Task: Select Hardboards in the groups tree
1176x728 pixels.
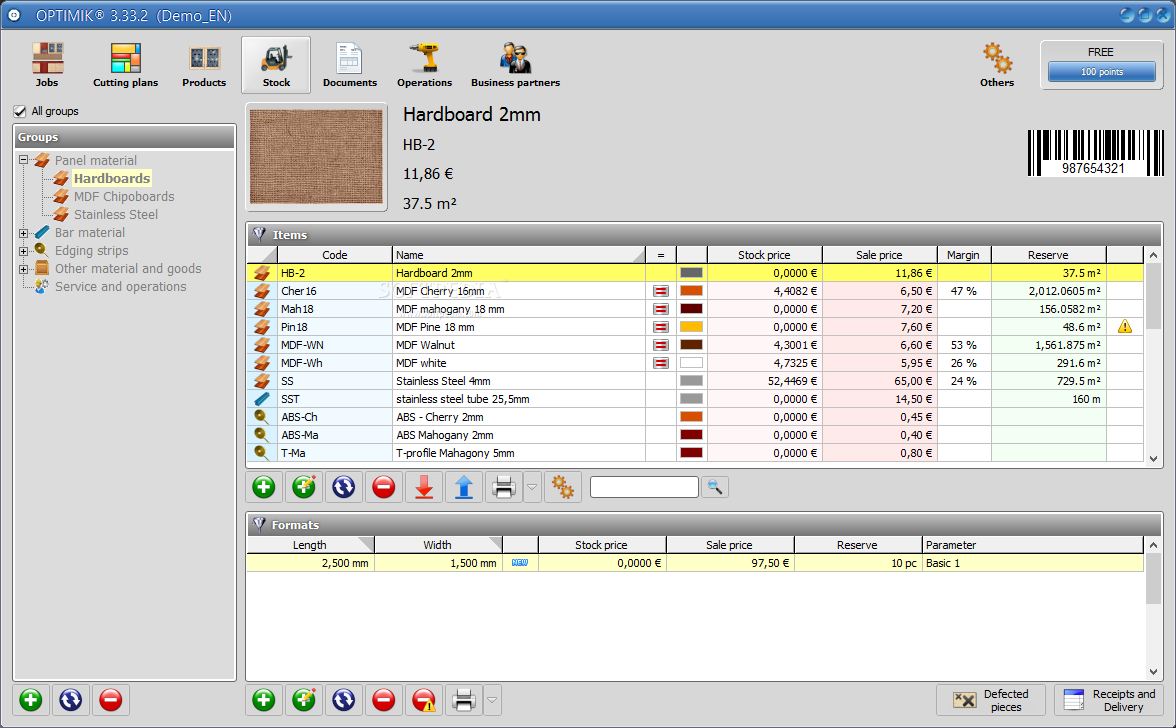Action: [112, 178]
